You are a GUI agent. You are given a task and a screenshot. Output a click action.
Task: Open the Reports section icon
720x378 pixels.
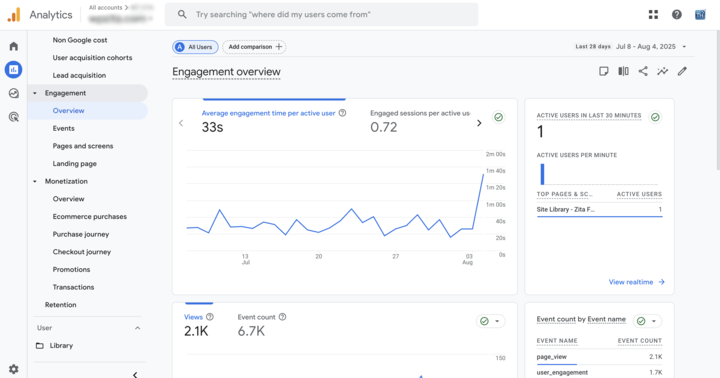(14, 70)
